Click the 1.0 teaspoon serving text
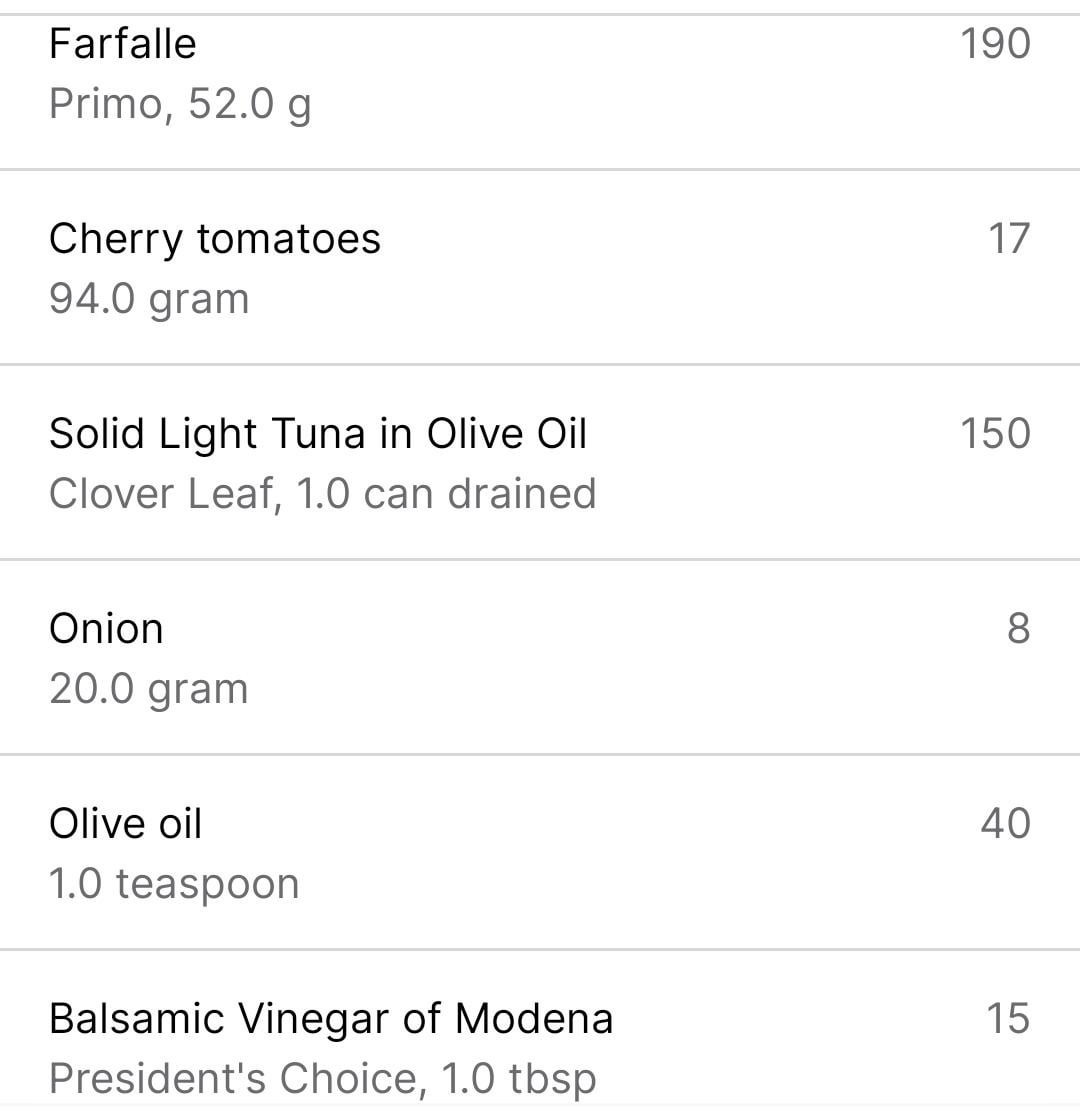This screenshot has width=1080, height=1115. (x=174, y=884)
